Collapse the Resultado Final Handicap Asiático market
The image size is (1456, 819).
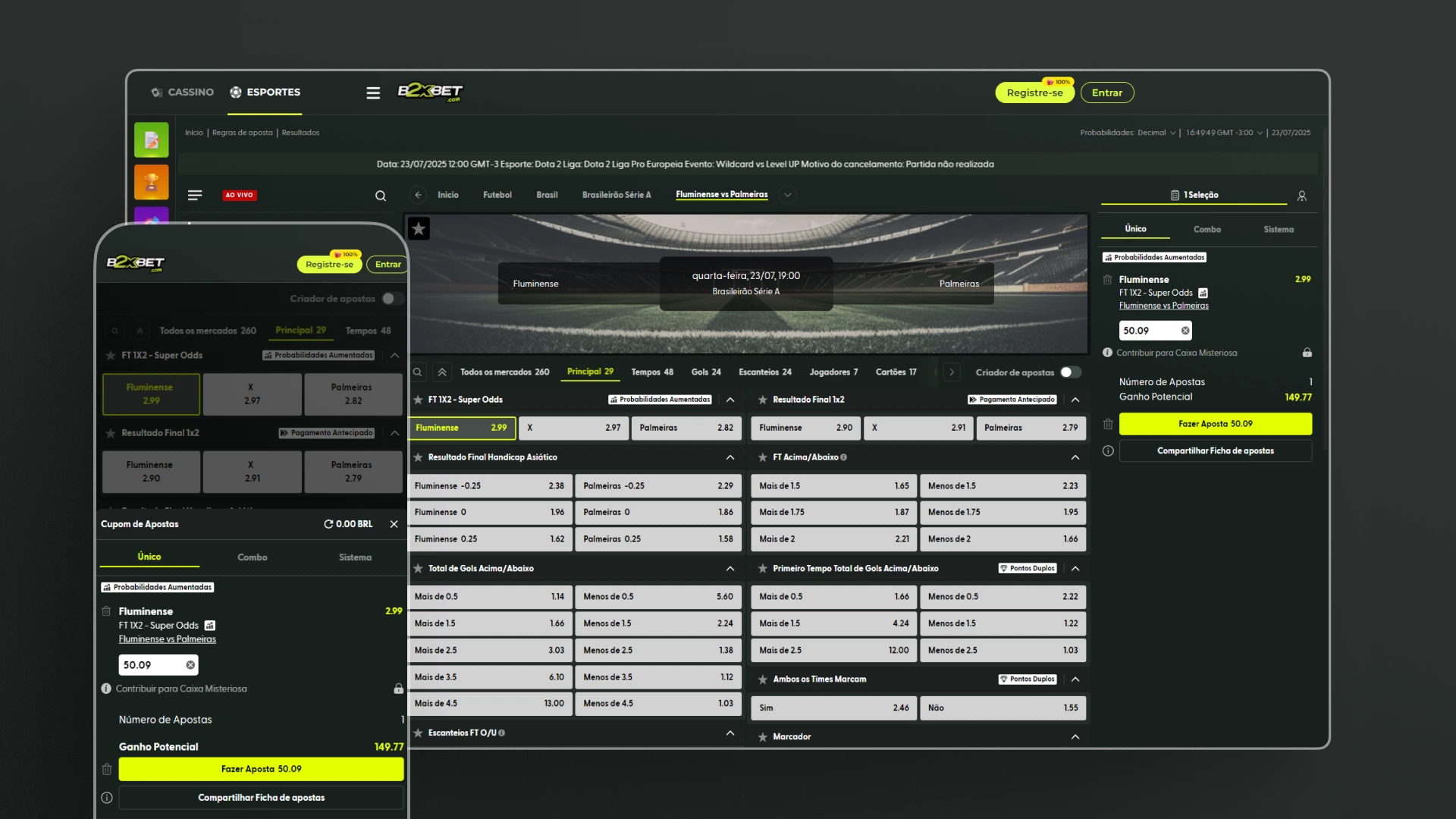pyautogui.click(x=730, y=457)
